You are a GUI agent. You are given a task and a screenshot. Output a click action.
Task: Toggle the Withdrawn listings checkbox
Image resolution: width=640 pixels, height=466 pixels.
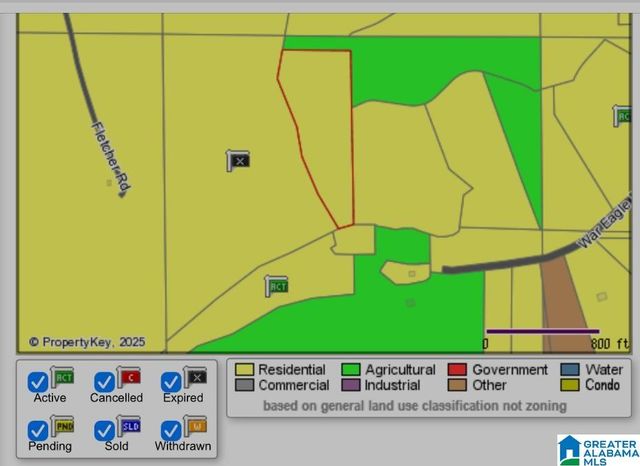(171, 430)
